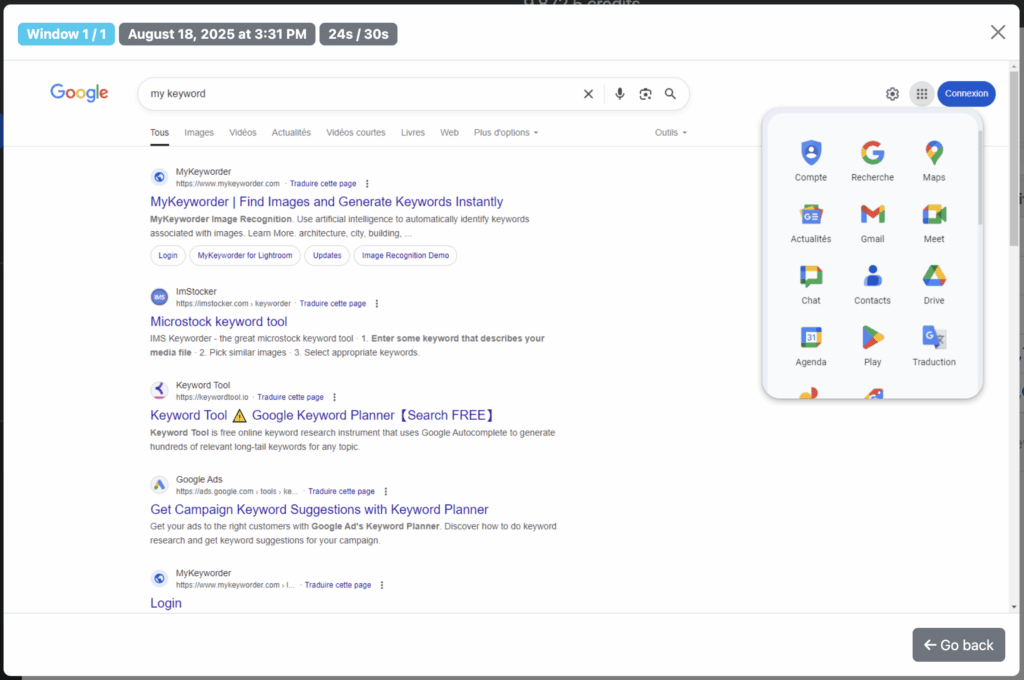Open Traduction app from apps grid
Image resolution: width=1024 pixels, height=680 pixels.
[934, 345]
